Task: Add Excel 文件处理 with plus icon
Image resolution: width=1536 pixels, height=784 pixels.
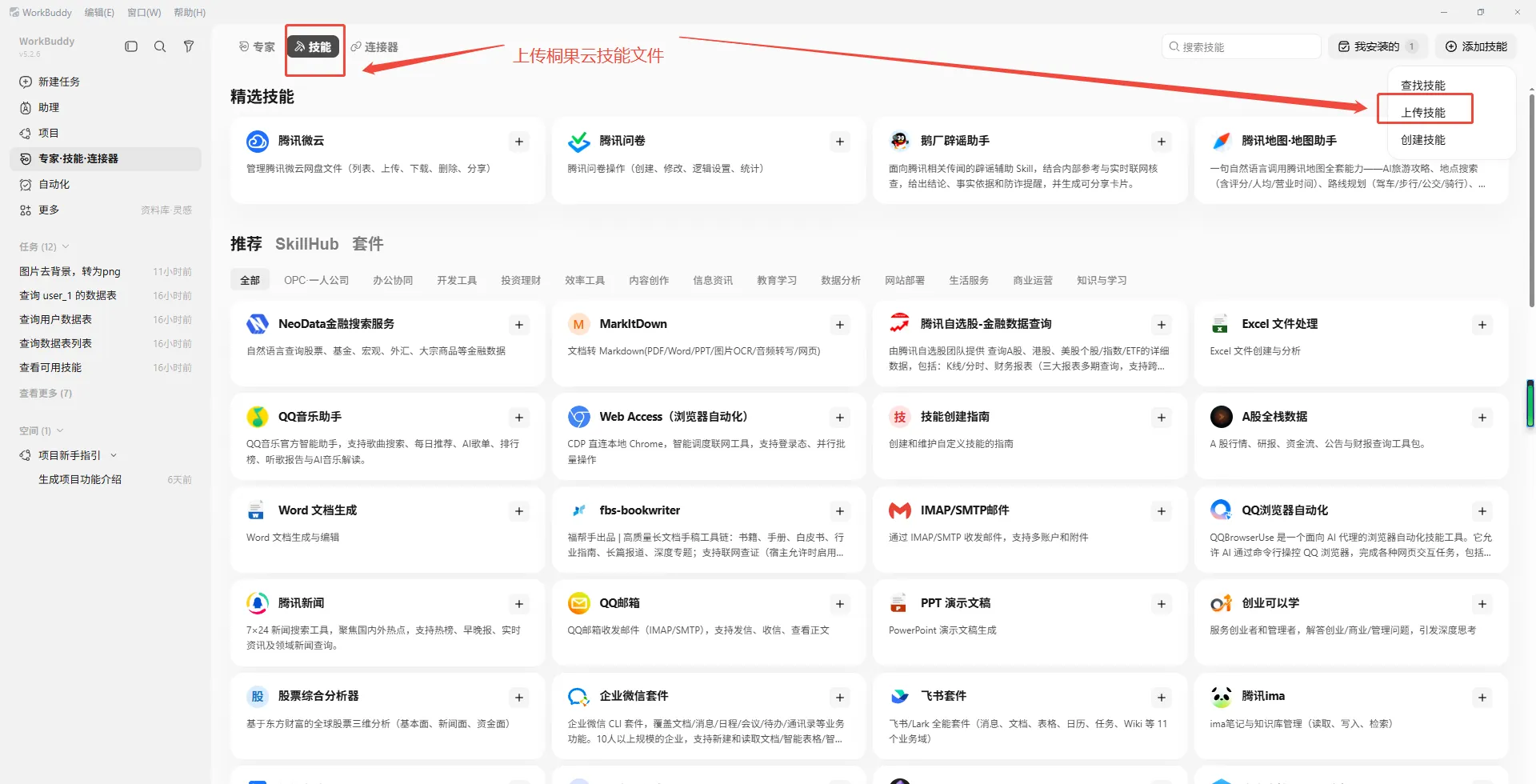Action: [x=1482, y=325]
